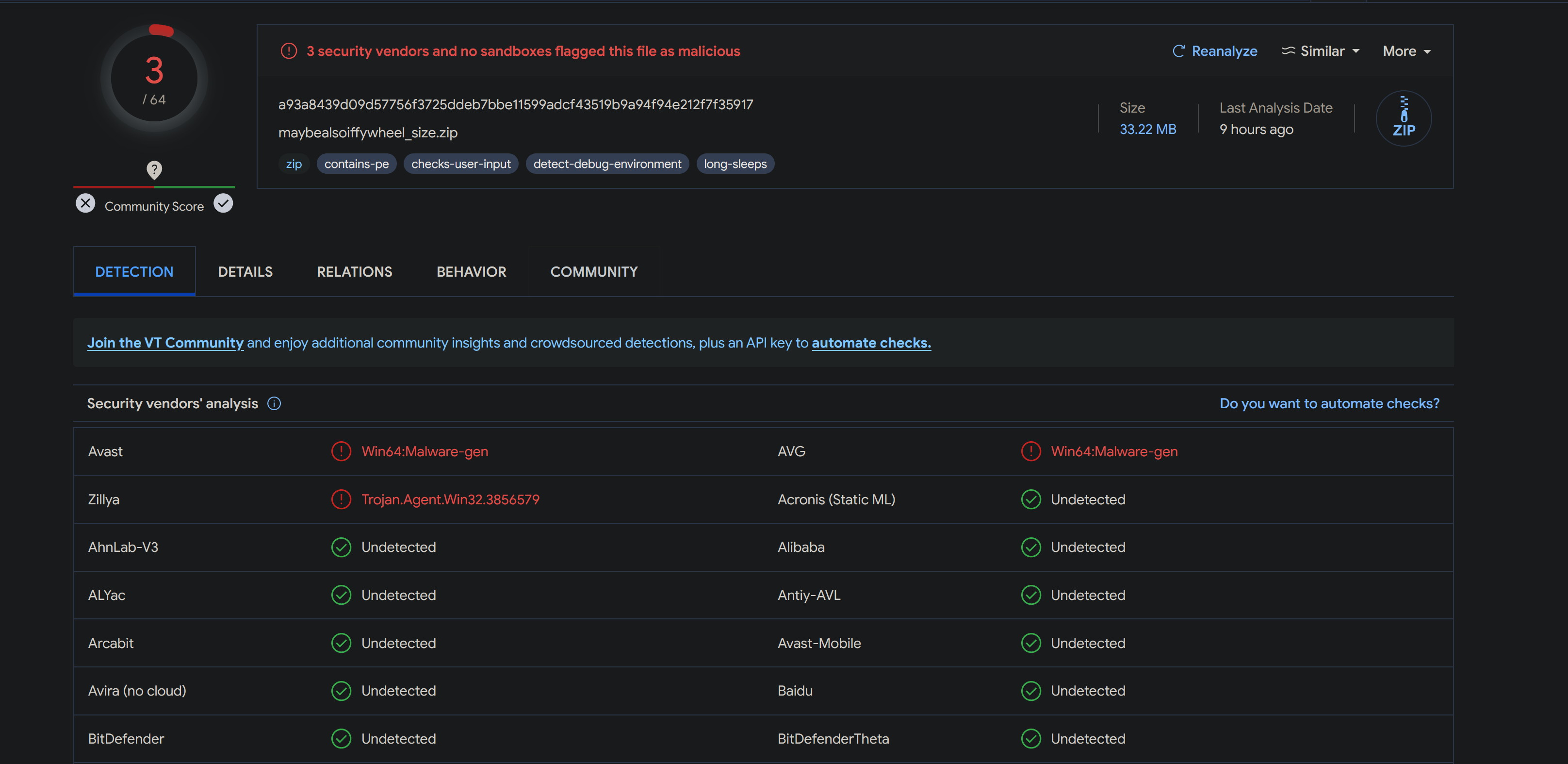Click the ZIP file type icon
The image size is (1568, 764).
coord(1403,118)
